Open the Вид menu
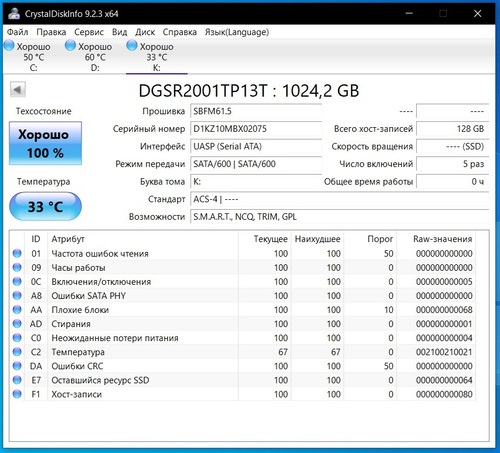The image size is (500, 453). click(119, 32)
